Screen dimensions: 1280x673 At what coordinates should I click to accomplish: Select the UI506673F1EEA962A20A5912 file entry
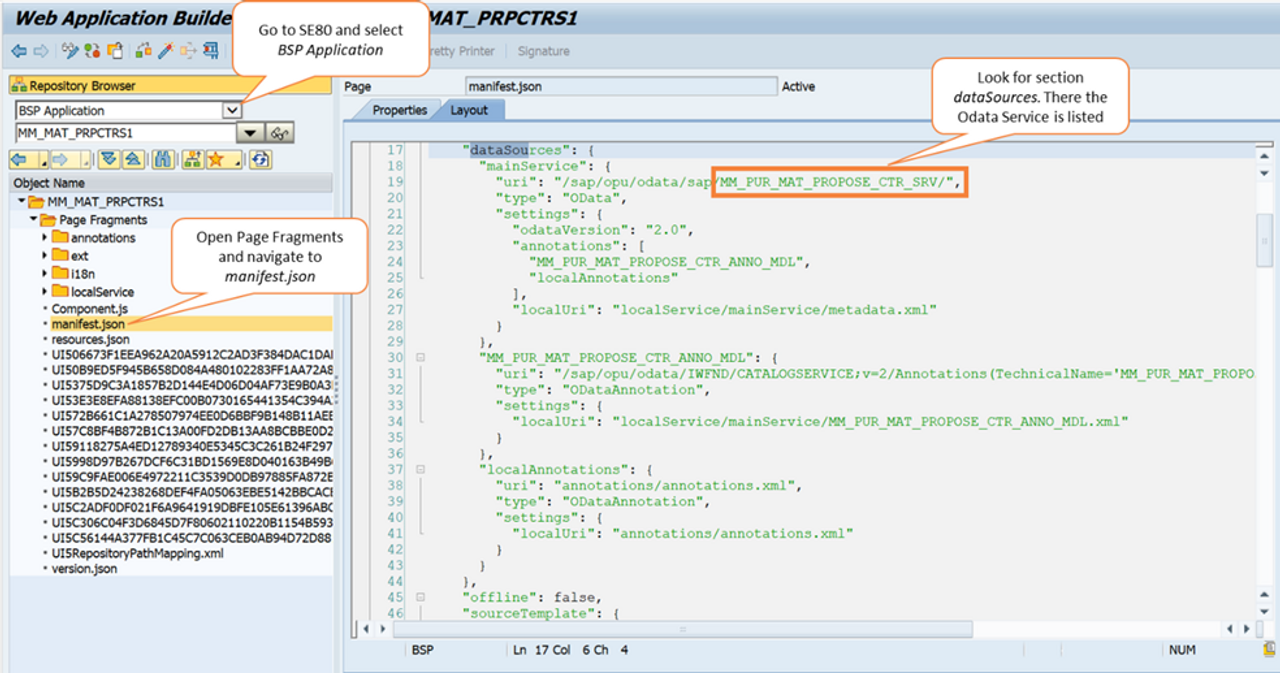(x=192, y=354)
